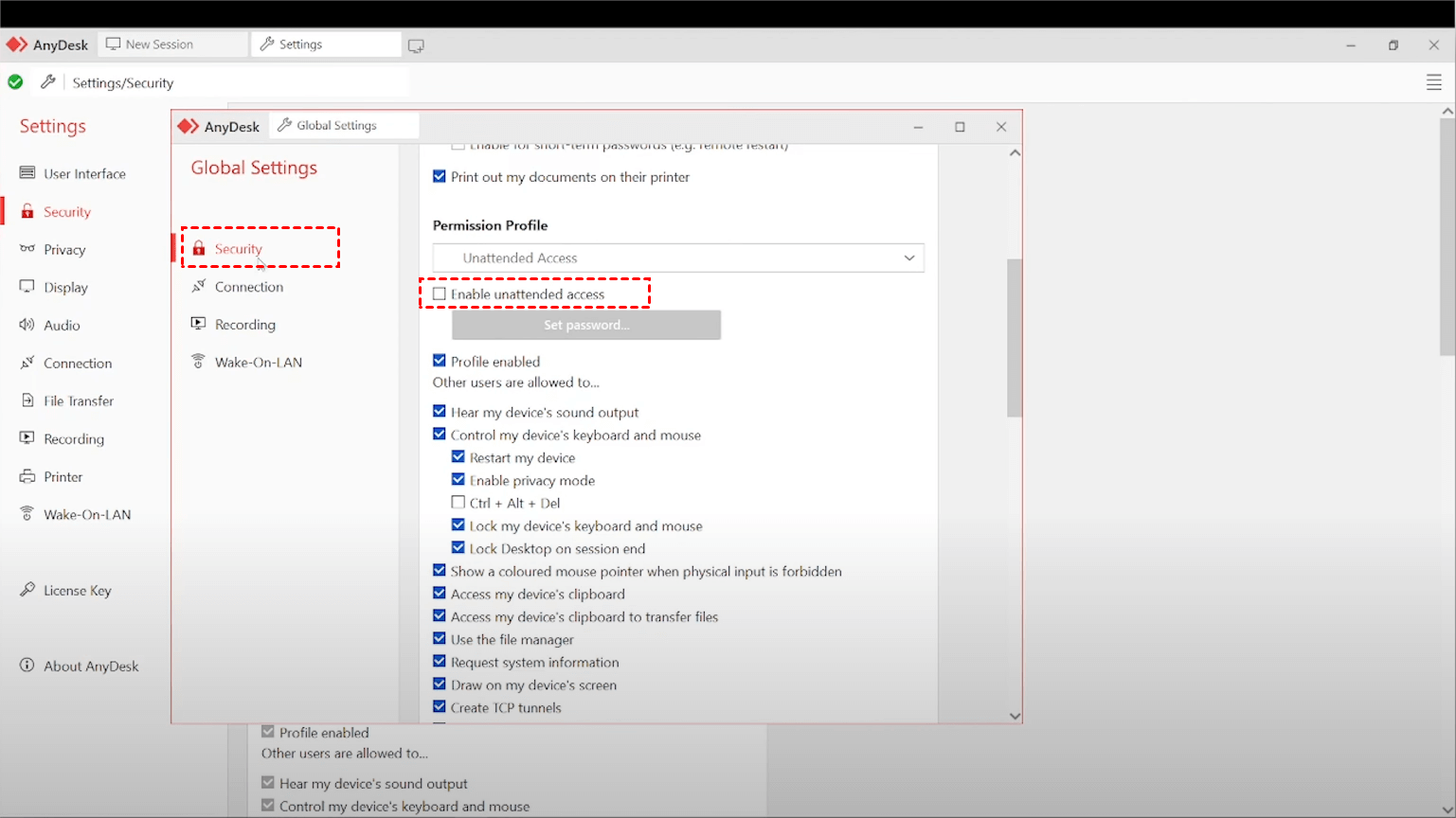This screenshot has width=1456, height=818.
Task: Open Recording in Global Settings panel
Action: tap(244, 325)
